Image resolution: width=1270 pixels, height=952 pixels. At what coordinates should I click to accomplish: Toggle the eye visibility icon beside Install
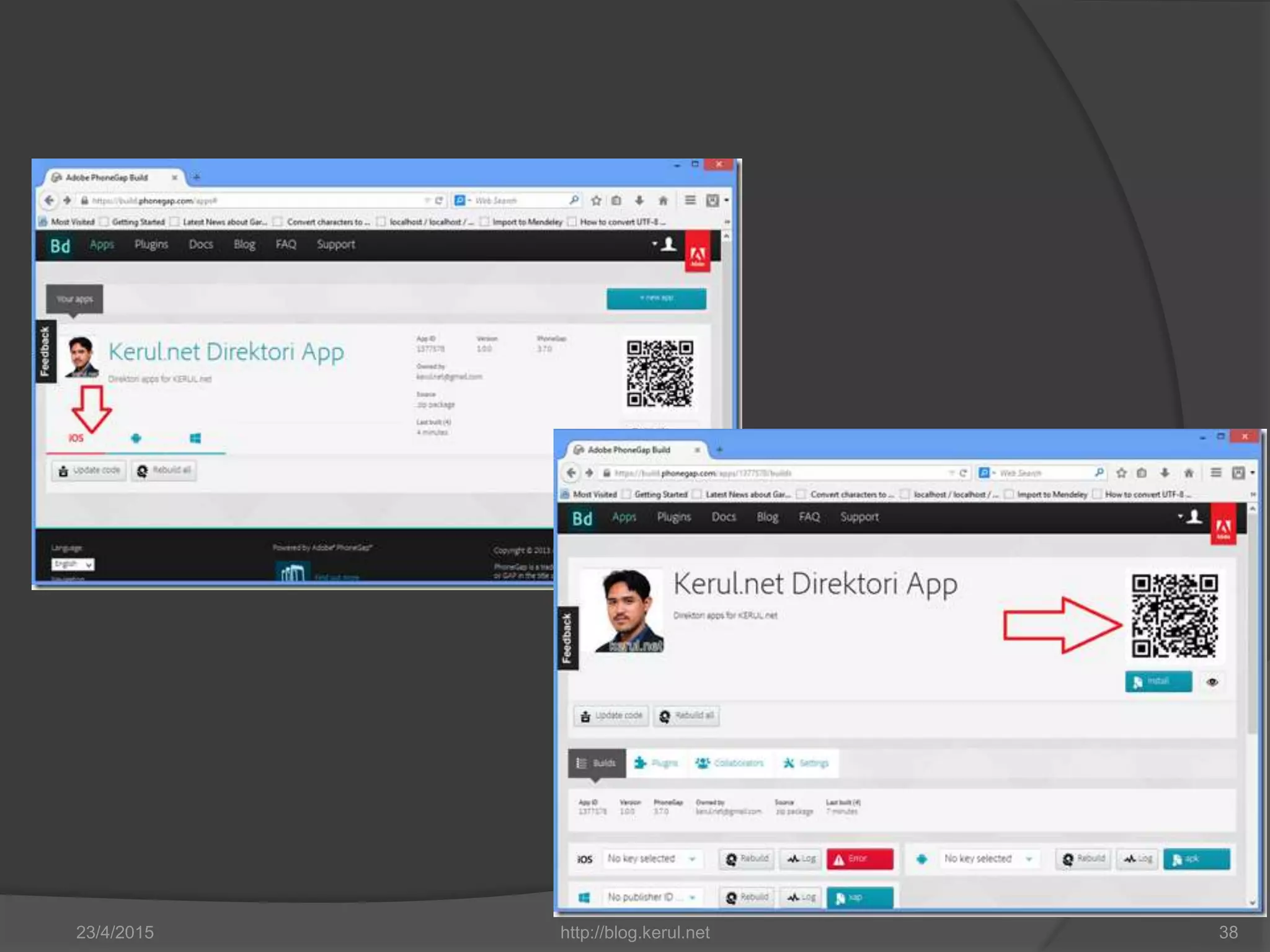[x=1212, y=682]
